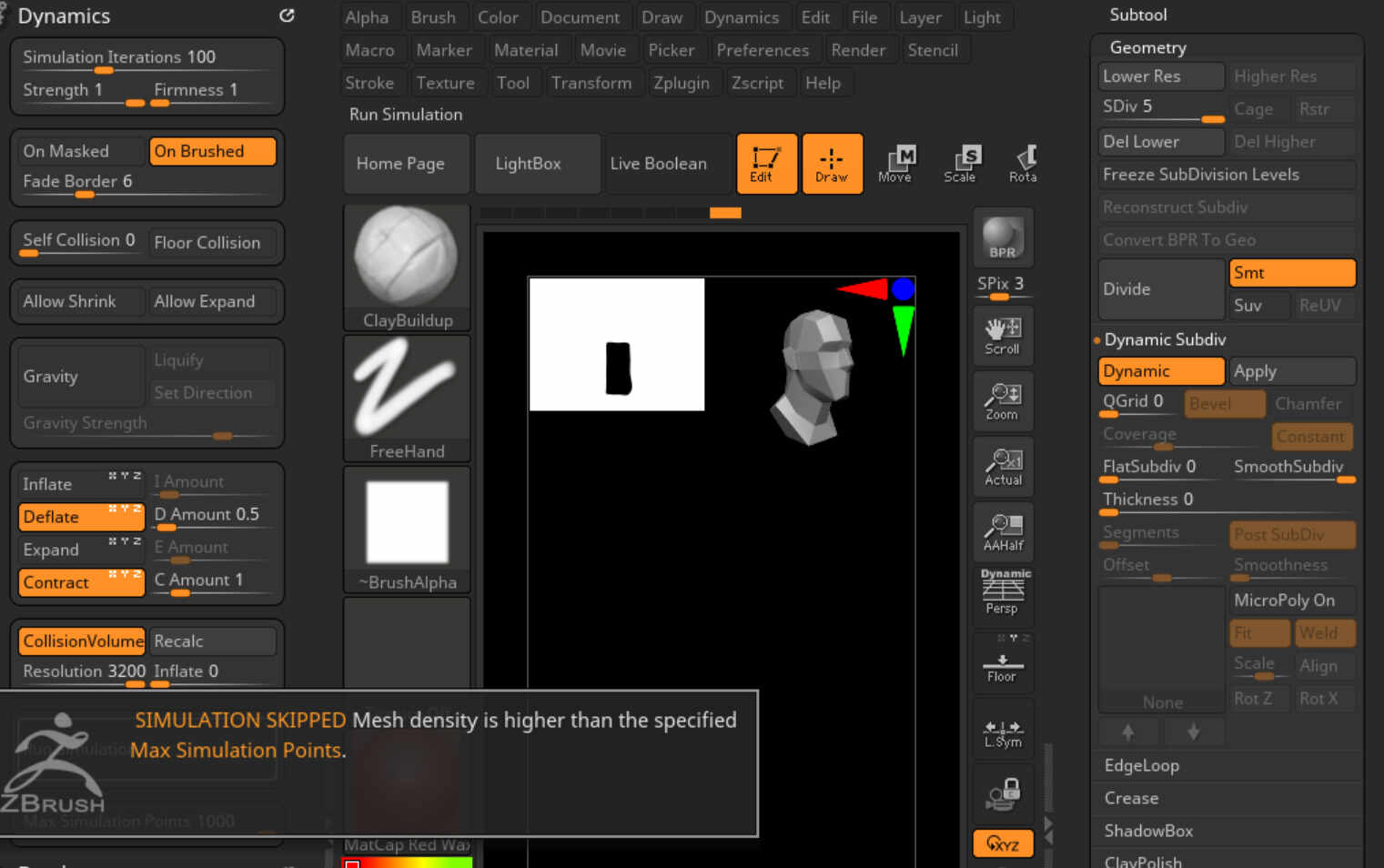Click the green Y axis cone
This screenshot has height=868, width=1384.
coord(903,330)
